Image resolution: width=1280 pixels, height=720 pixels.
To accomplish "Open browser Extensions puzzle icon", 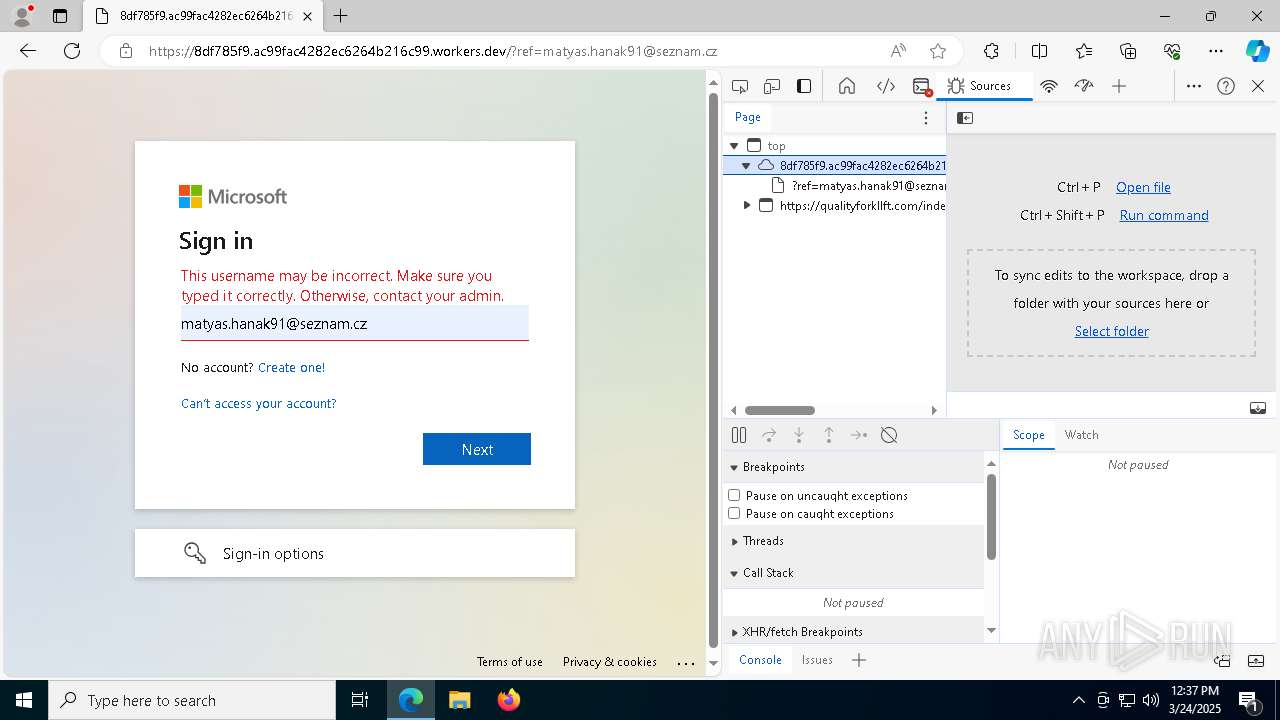I will [x=991, y=51].
